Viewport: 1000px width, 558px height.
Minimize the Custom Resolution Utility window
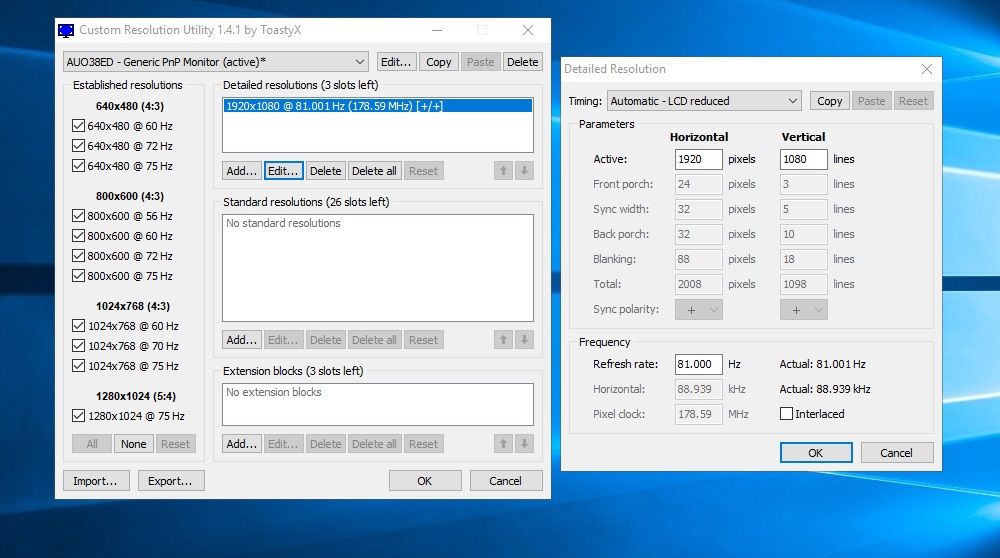[x=437, y=30]
